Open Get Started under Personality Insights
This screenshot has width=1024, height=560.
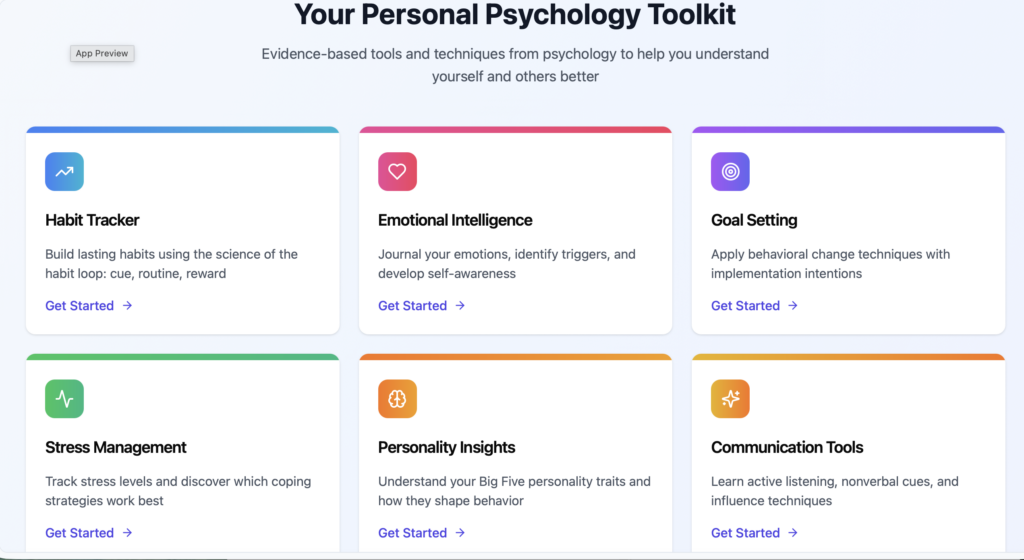pyautogui.click(x=413, y=533)
